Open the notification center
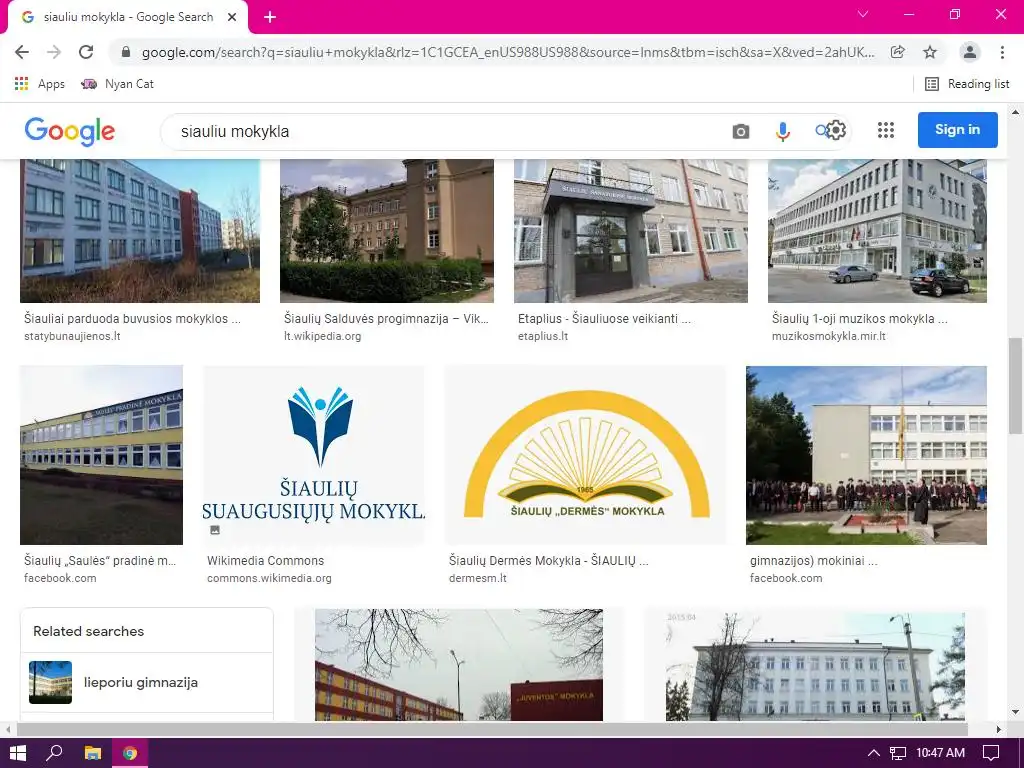 click(x=991, y=753)
